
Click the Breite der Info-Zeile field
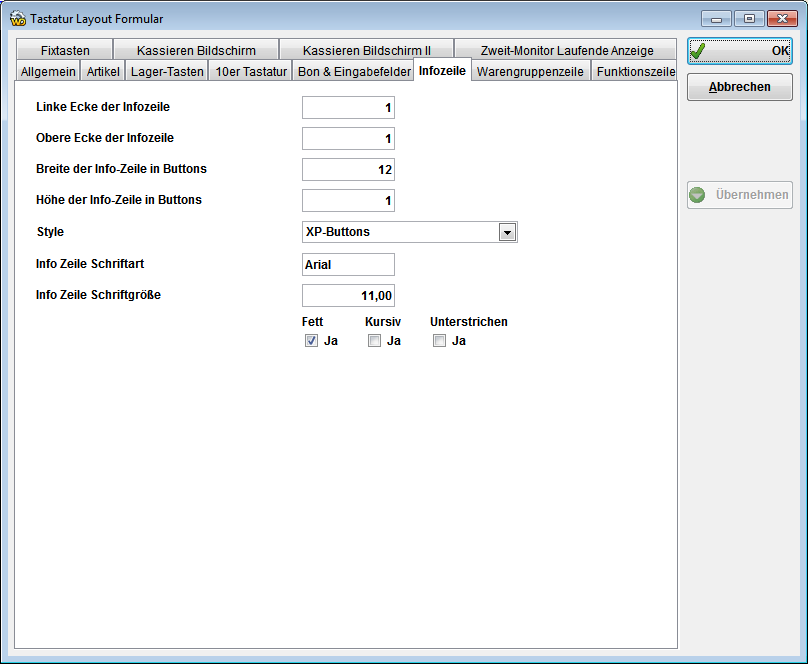[348, 169]
